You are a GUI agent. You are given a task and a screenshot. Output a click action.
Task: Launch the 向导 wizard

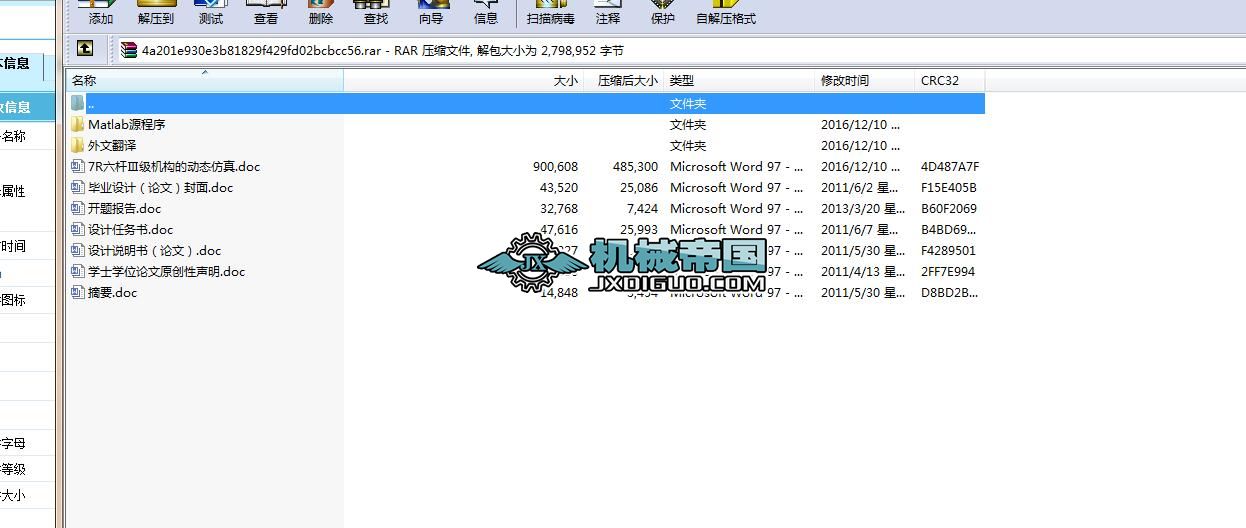click(x=431, y=14)
